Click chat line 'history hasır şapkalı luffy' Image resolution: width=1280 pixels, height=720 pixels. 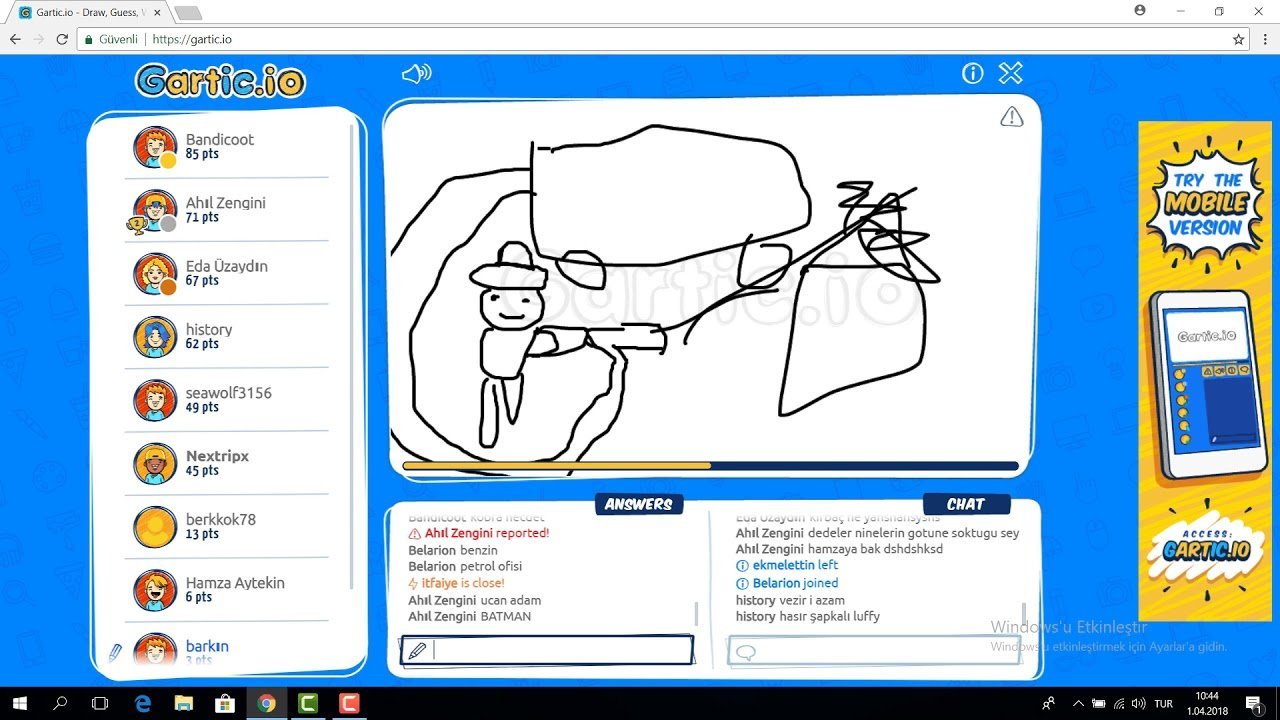pyautogui.click(x=808, y=617)
